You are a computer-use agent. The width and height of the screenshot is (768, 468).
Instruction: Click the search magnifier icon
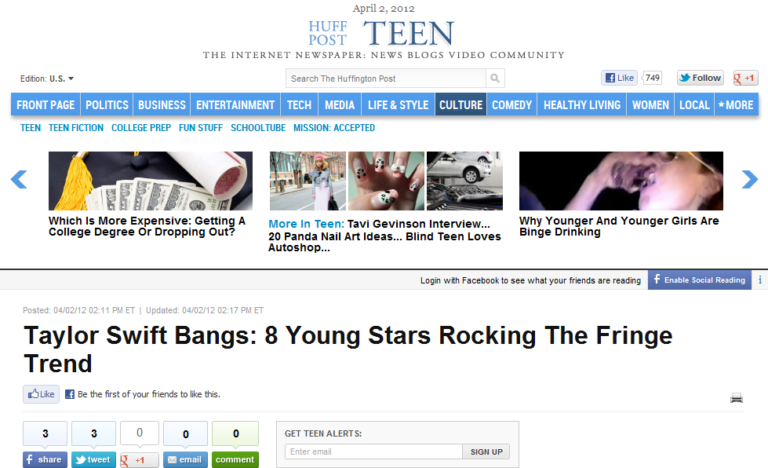(x=495, y=78)
